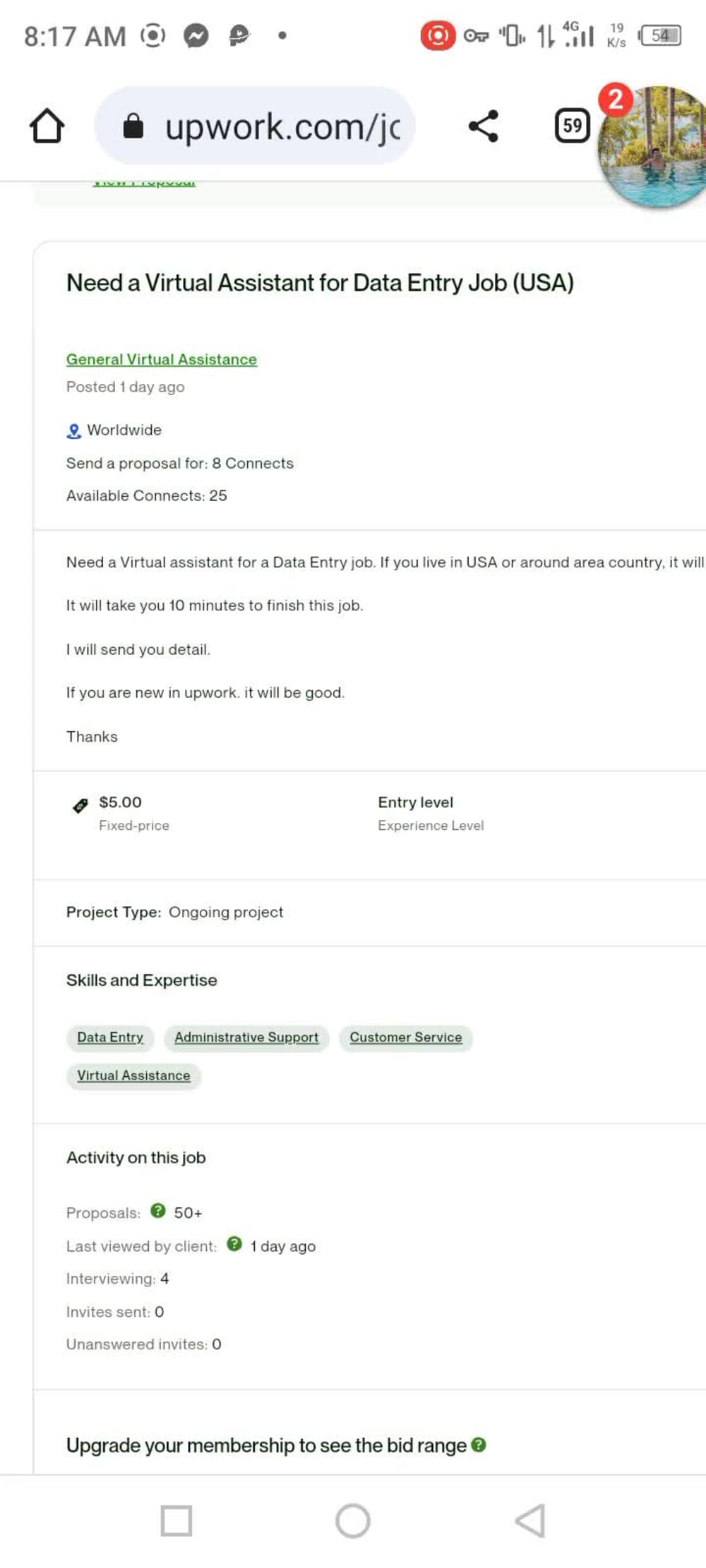Image resolution: width=706 pixels, height=1568 pixels.
Task: Open the General Virtual Assistance category link
Action: (x=161, y=359)
